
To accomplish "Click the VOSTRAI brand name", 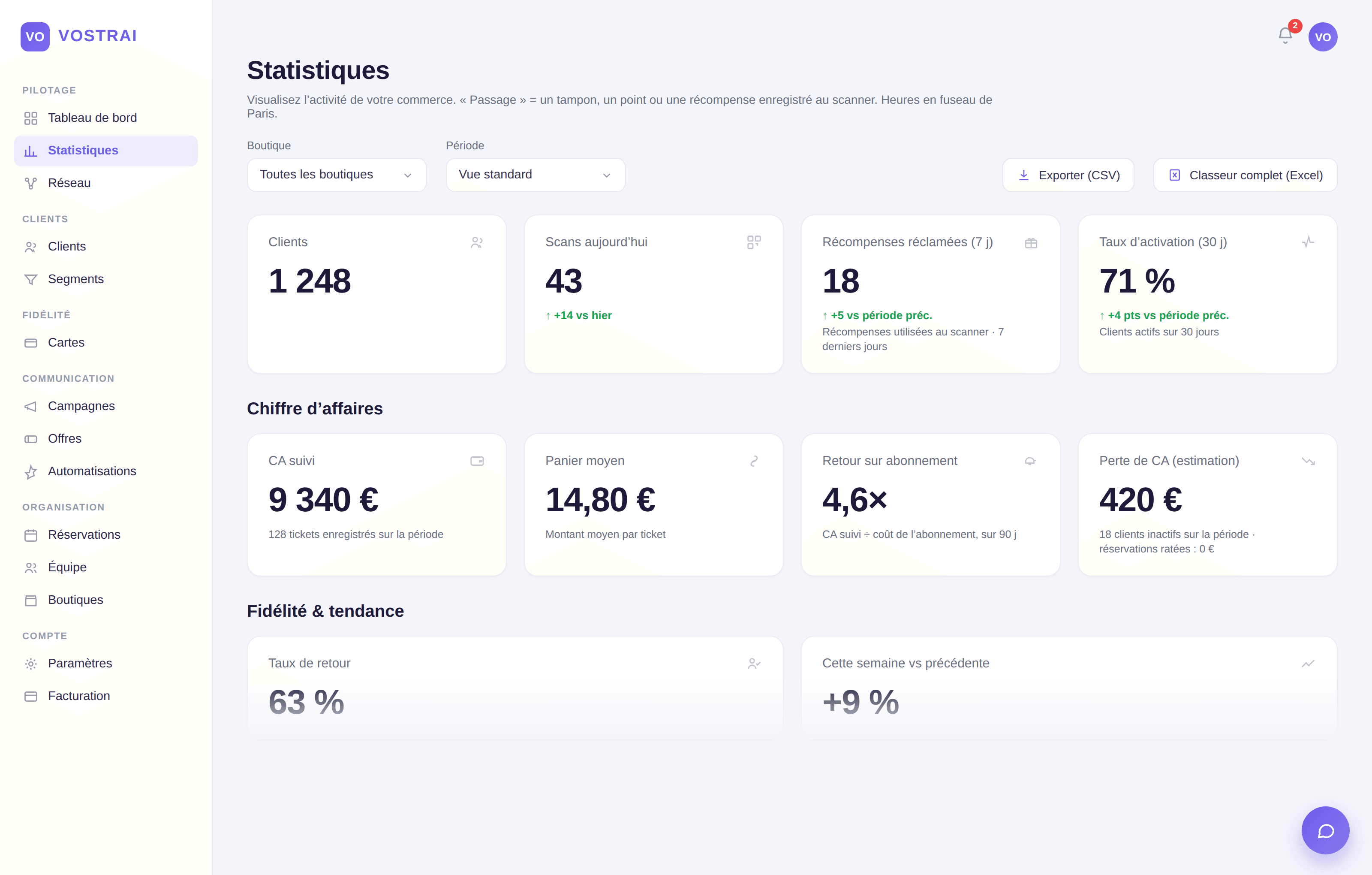I will pyautogui.click(x=97, y=36).
